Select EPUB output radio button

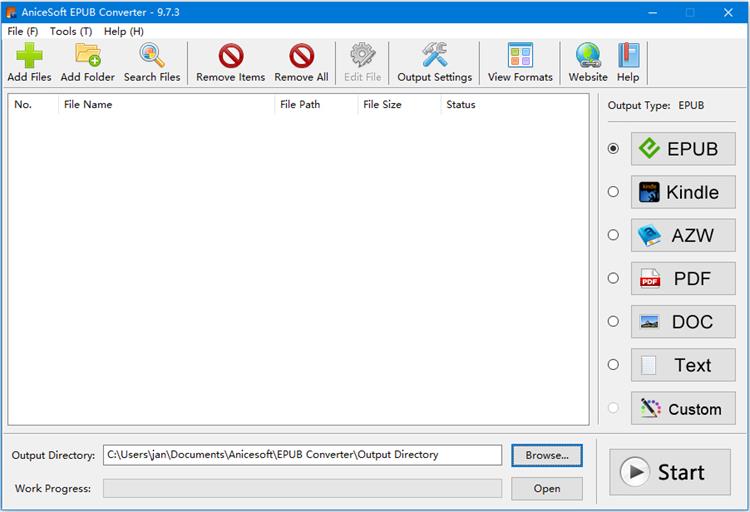coord(613,149)
